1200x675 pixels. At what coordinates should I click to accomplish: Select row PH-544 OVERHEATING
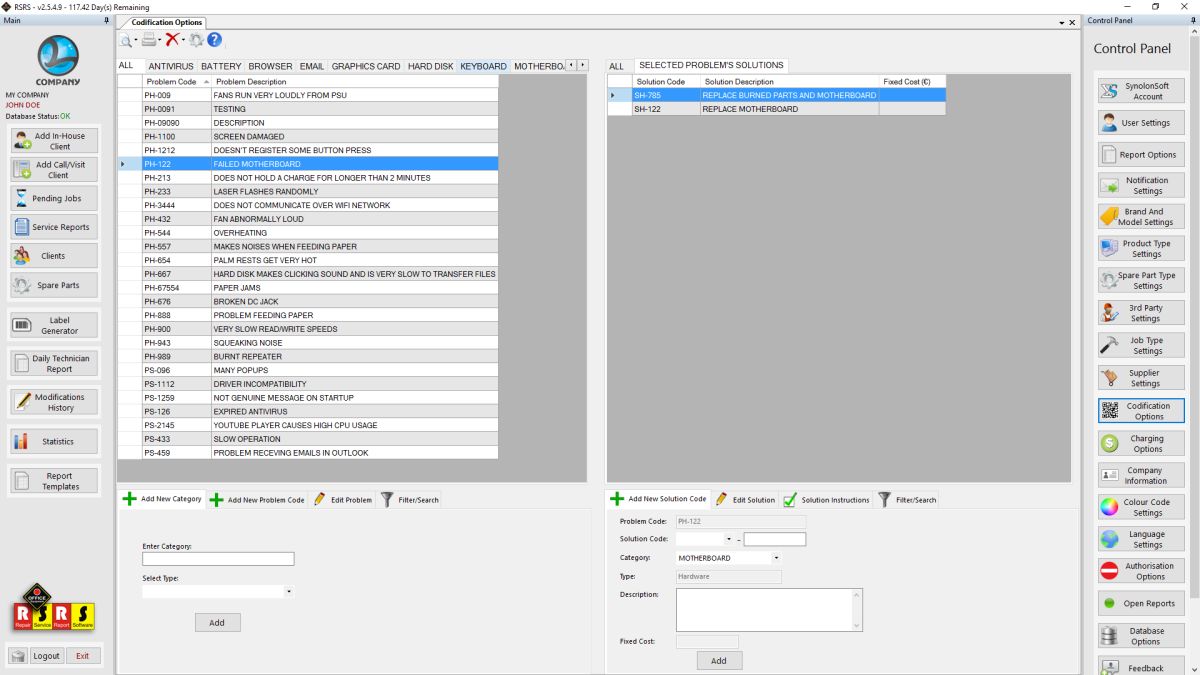coord(308,233)
